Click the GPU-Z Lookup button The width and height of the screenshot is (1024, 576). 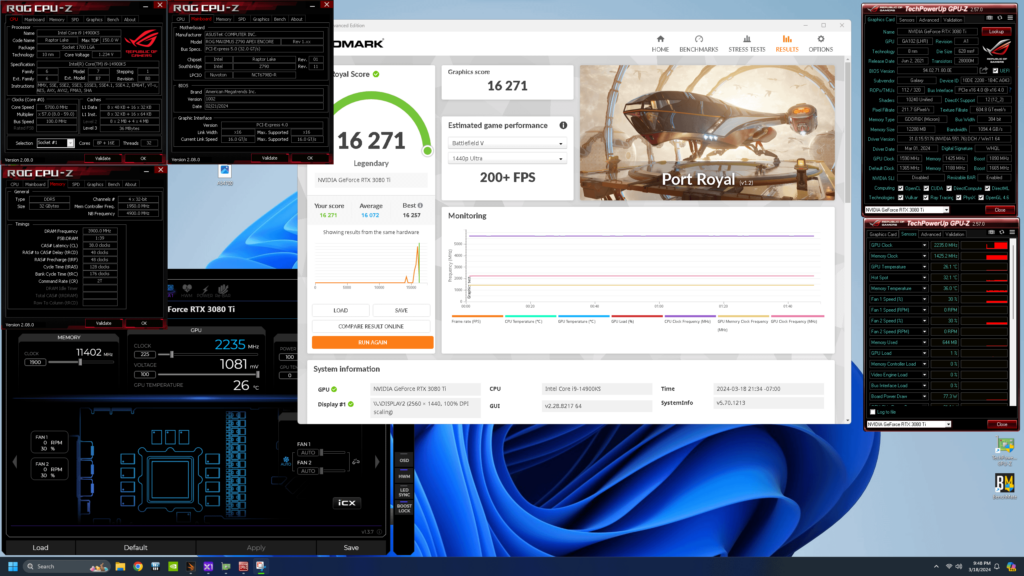tap(997, 31)
